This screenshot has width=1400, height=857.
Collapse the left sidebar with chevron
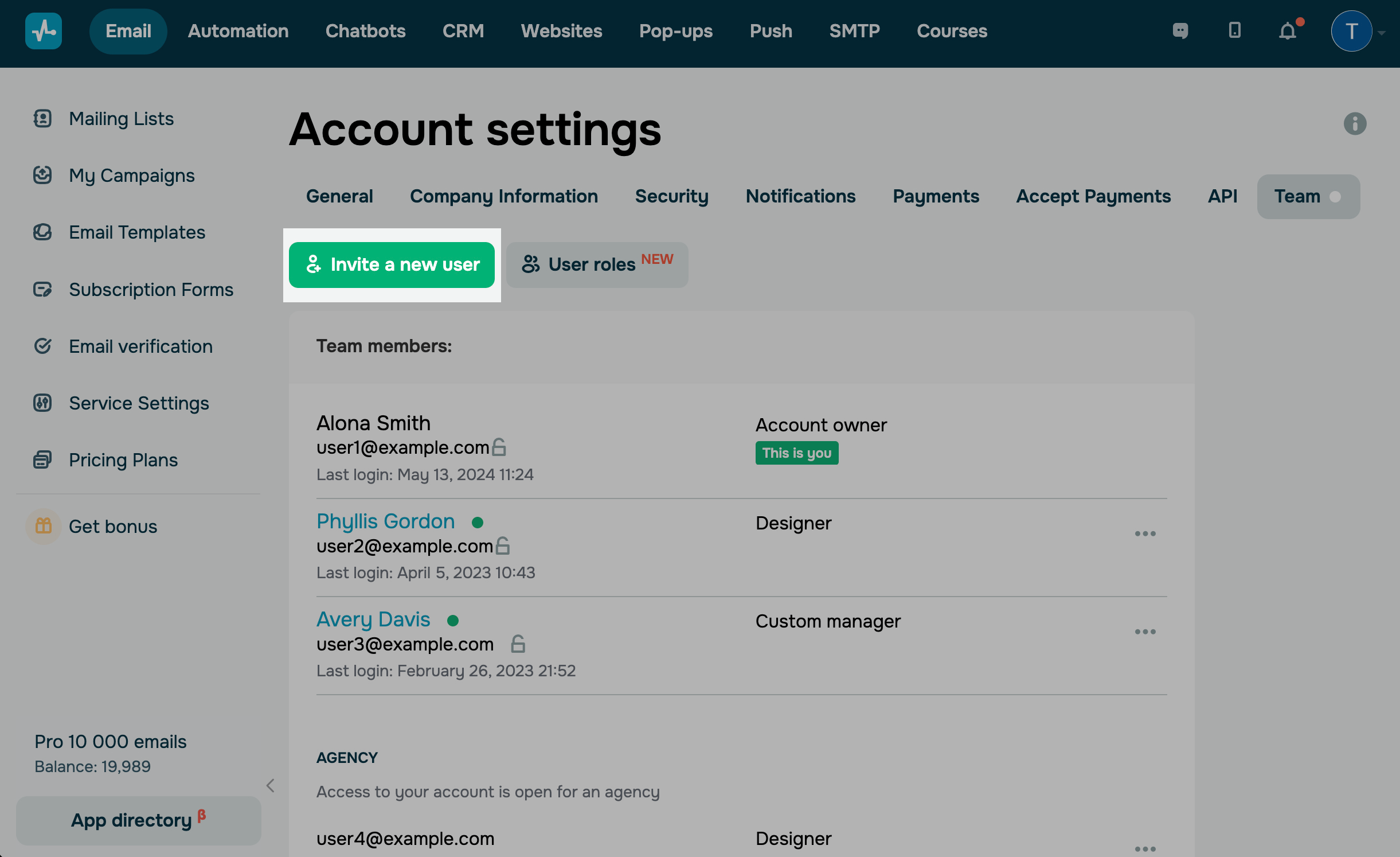tap(271, 785)
